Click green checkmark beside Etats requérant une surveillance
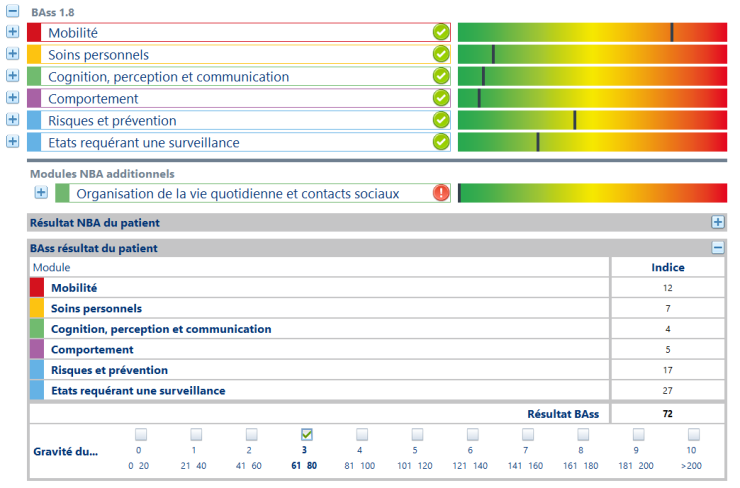 [x=440, y=142]
